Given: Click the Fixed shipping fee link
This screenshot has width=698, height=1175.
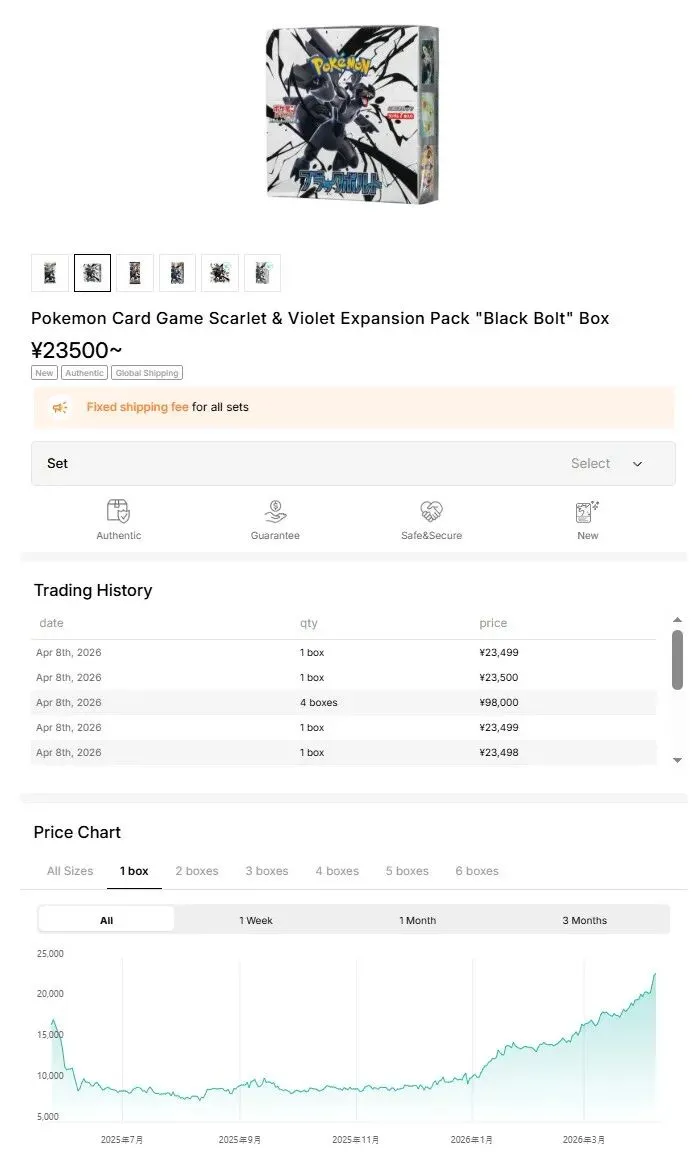Looking at the screenshot, I should point(137,407).
